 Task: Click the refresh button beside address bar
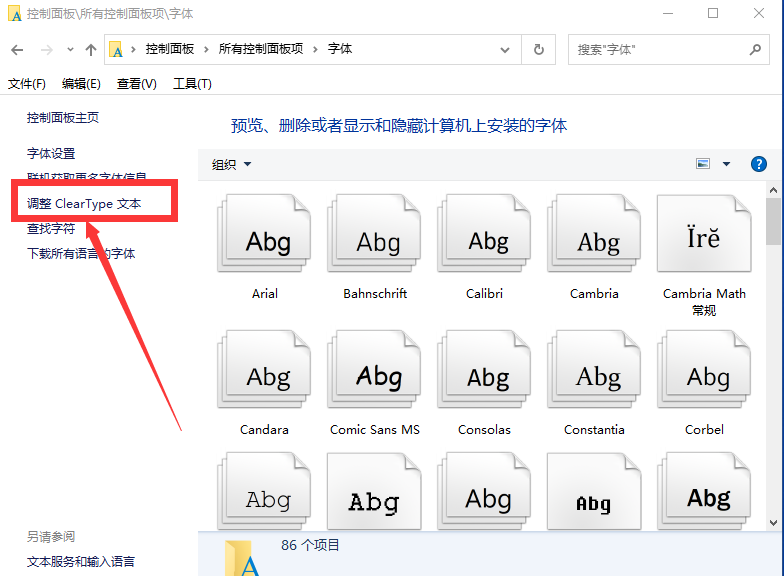tap(539, 49)
